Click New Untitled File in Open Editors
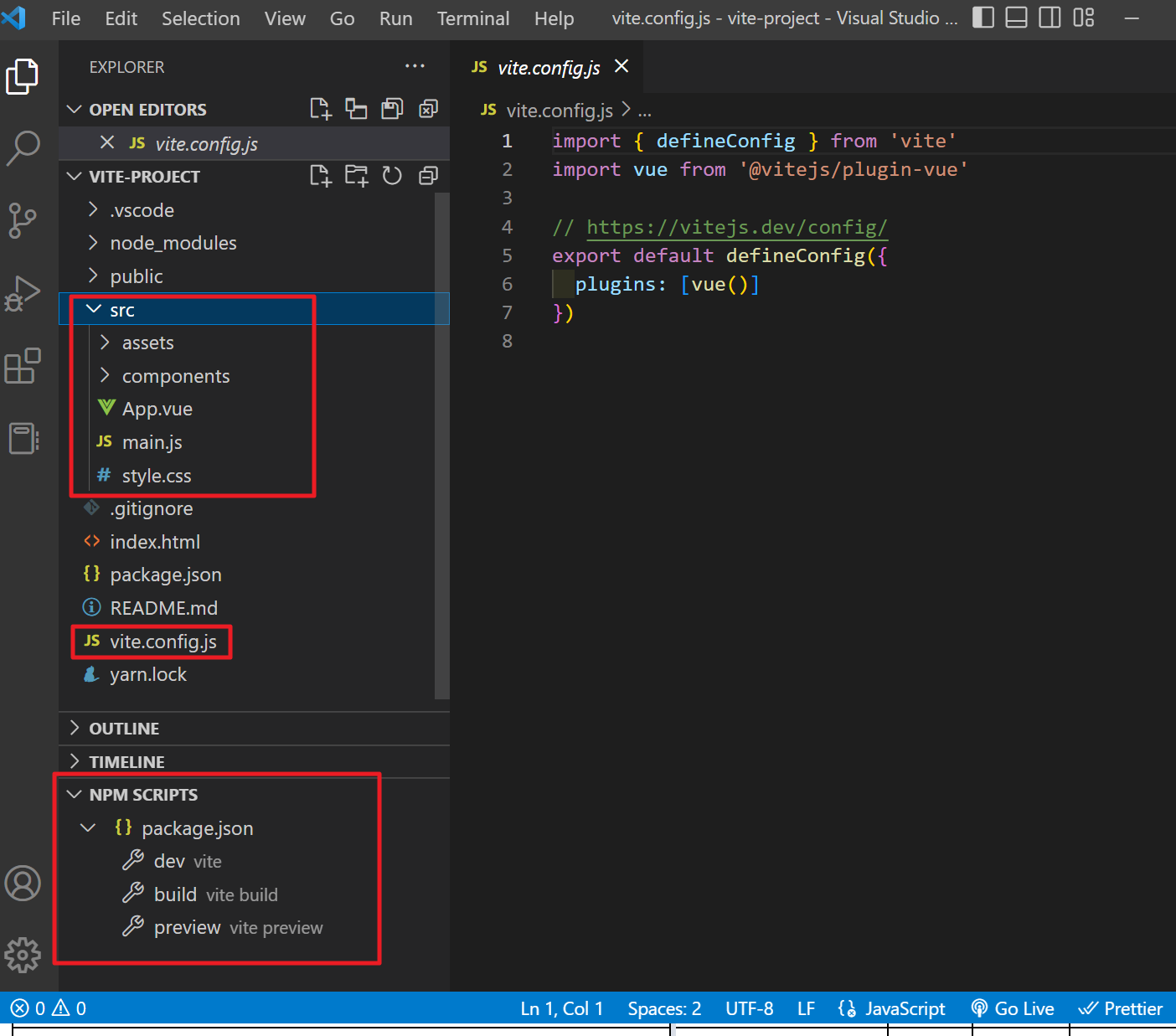 321,109
